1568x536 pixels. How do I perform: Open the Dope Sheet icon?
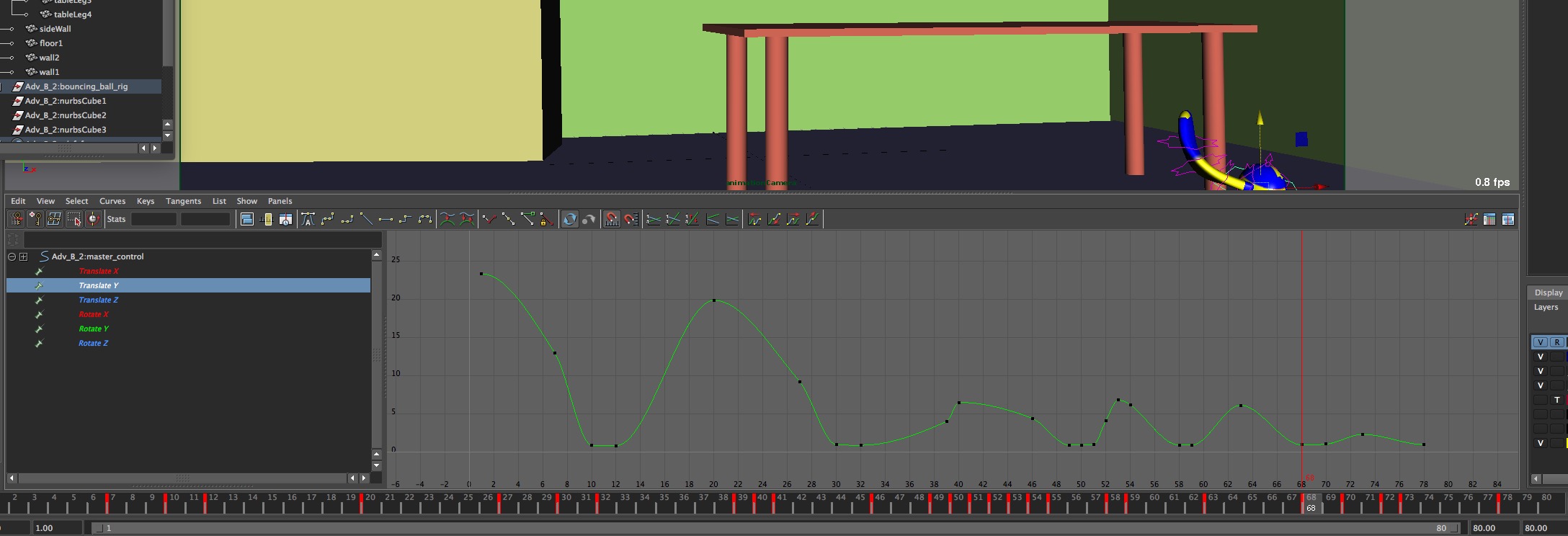1489,219
